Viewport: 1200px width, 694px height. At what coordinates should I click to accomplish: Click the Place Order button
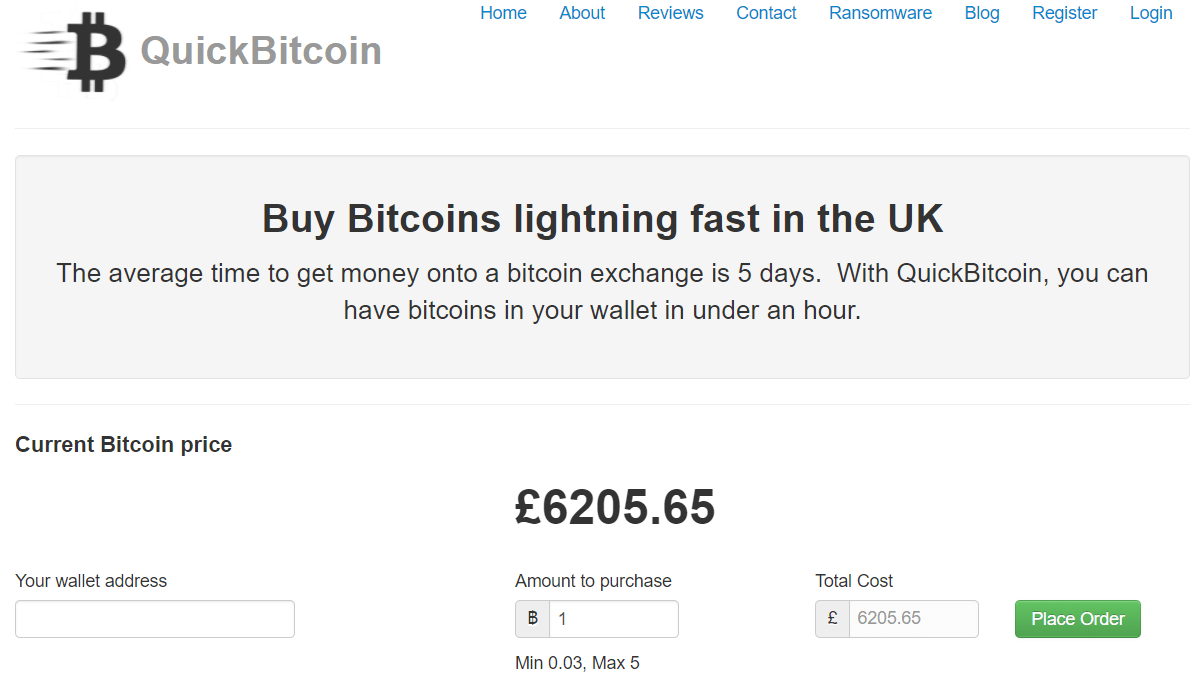[1078, 619]
